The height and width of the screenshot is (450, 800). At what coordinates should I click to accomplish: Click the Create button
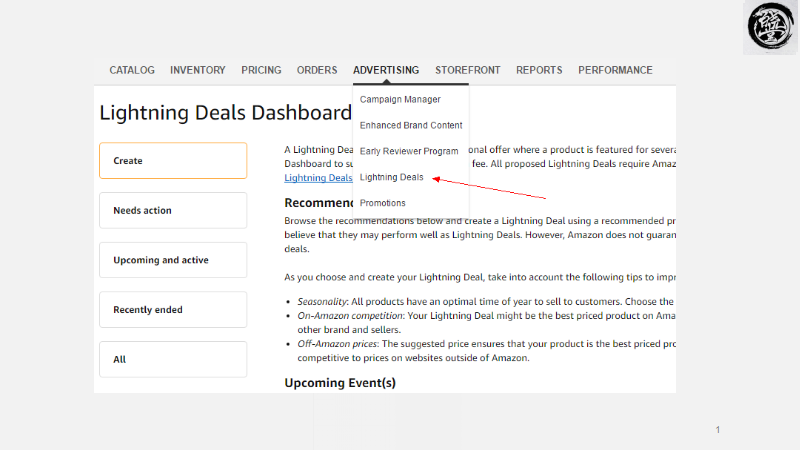click(173, 161)
